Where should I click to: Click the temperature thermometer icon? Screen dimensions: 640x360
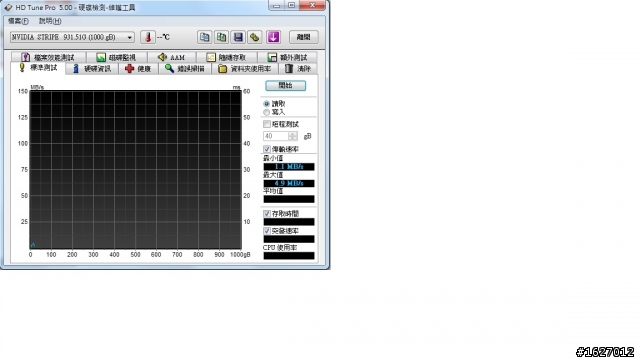[148, 37]
